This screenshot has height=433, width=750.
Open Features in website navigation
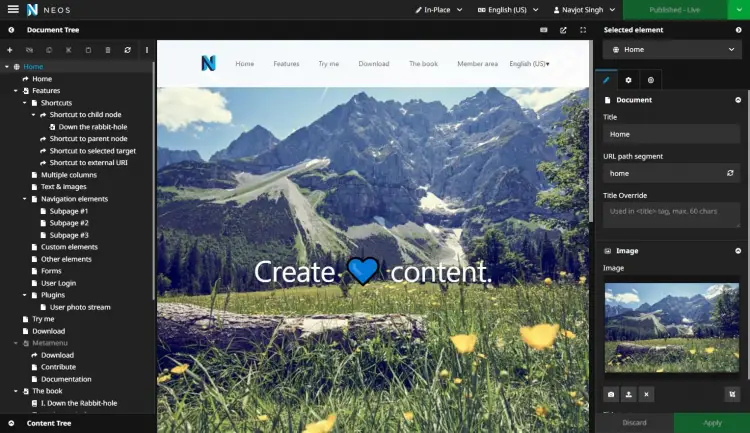pos(286,64)
